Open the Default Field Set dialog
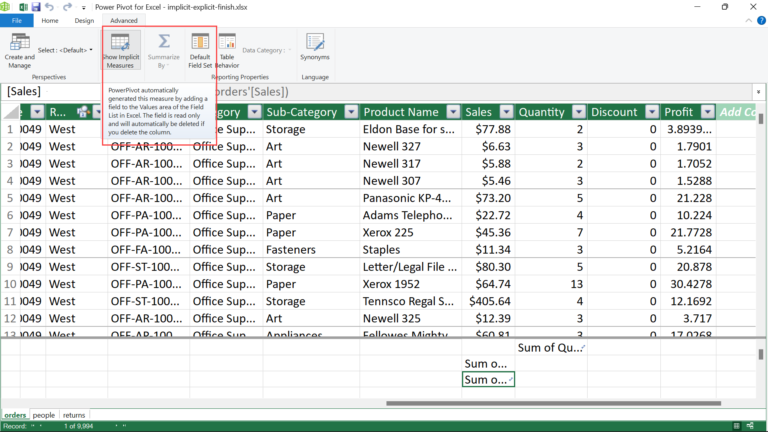Viewport: 768px width, 432px height. point(200,49)
